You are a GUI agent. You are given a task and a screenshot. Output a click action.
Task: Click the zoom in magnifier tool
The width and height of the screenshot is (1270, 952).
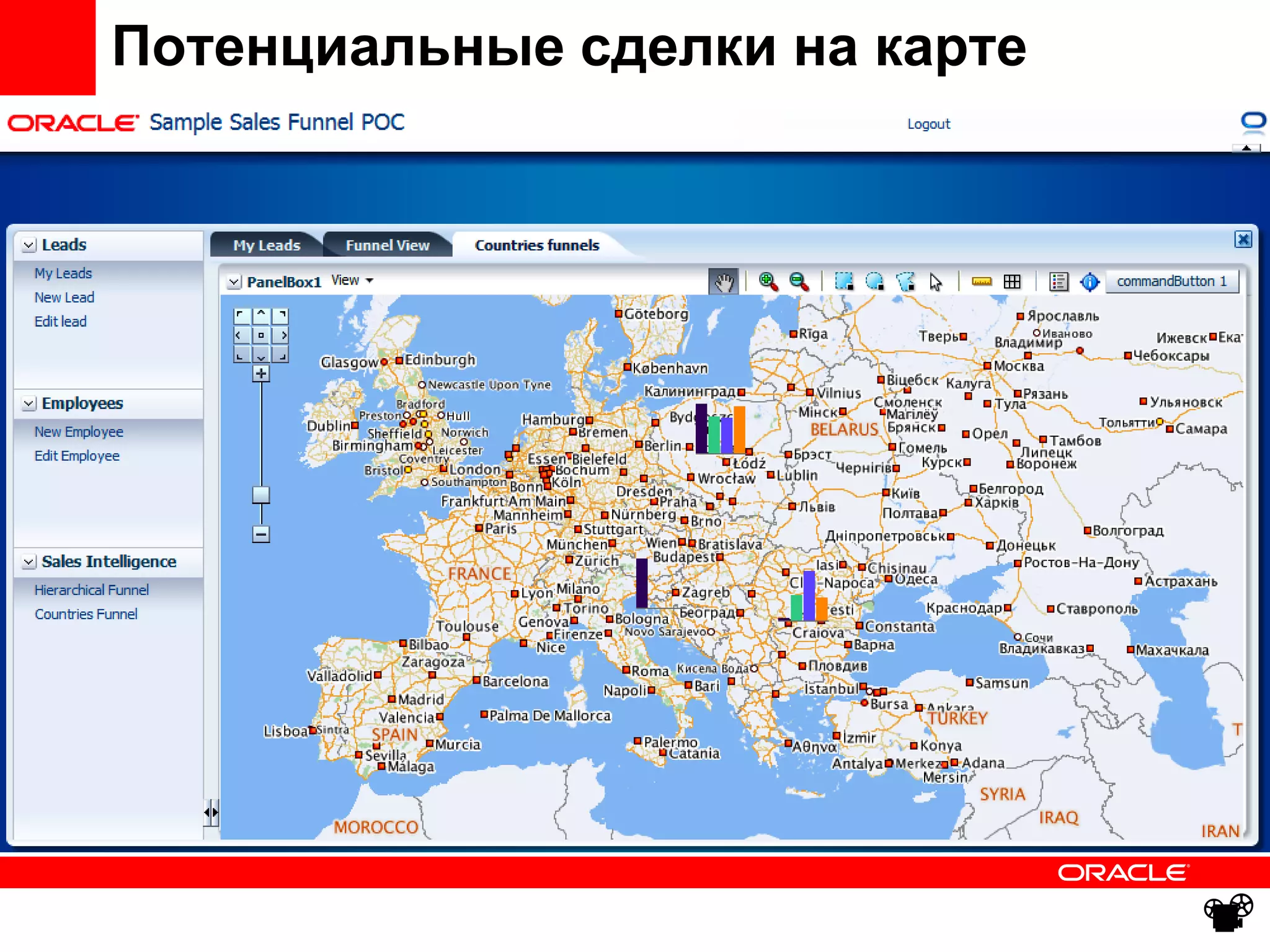click(x=768, y=282)
